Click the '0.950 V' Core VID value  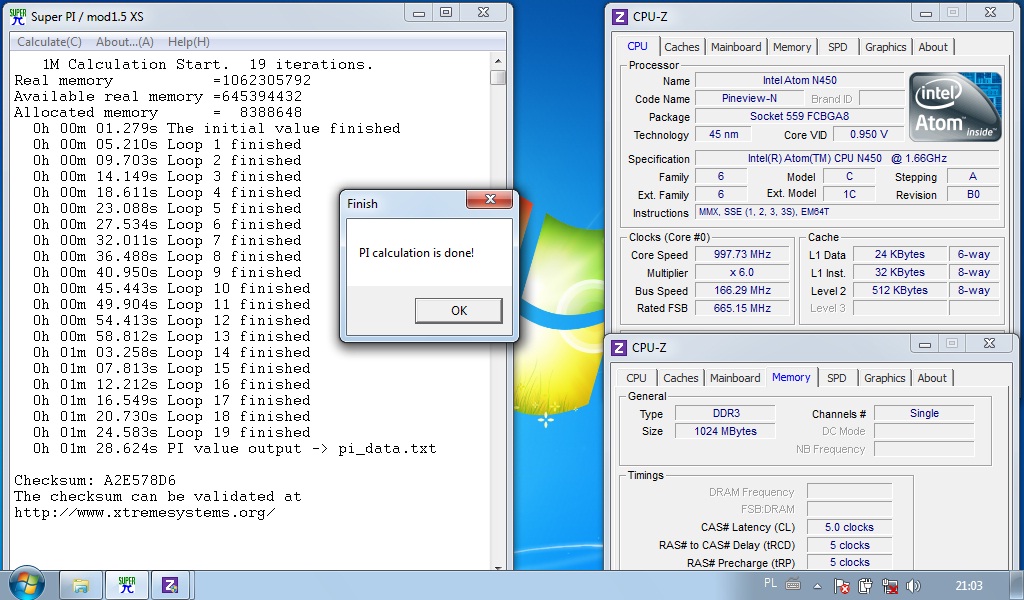point(869,134)
